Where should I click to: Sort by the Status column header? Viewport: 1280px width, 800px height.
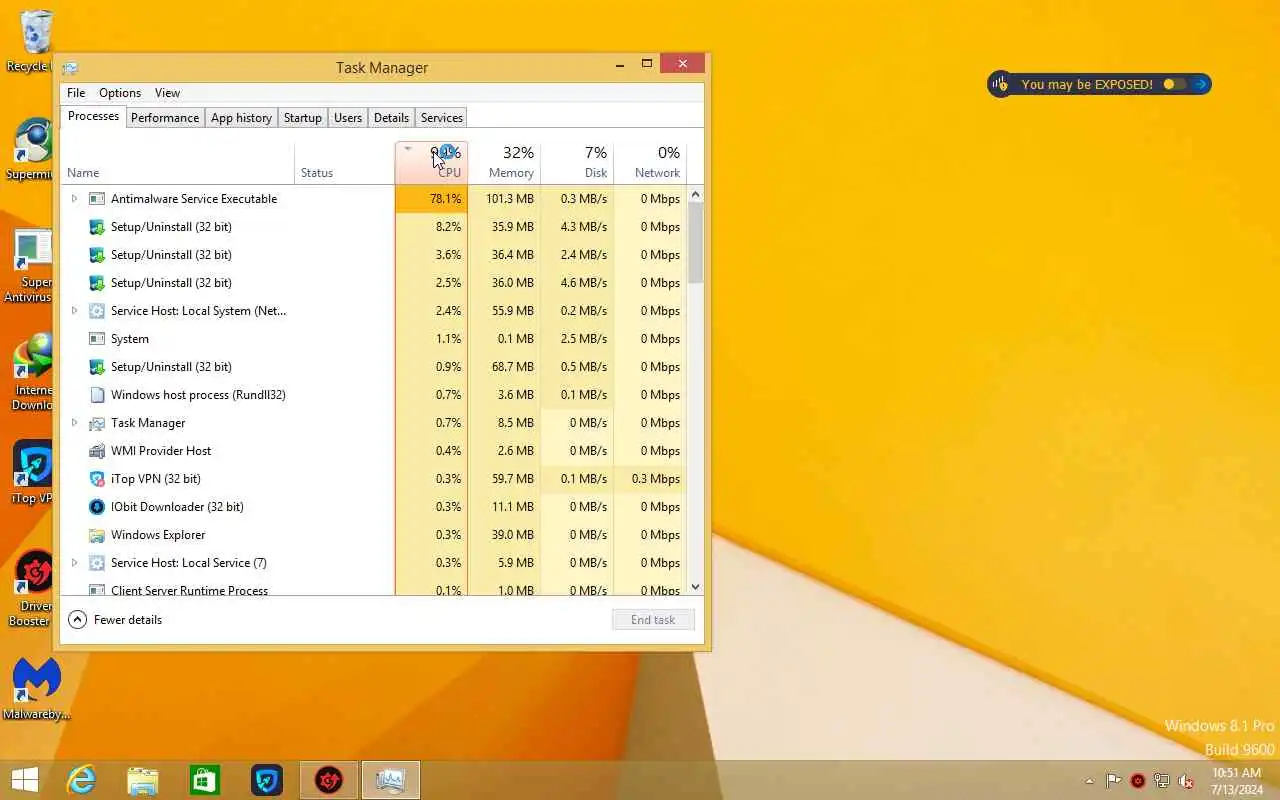point(345,164)
